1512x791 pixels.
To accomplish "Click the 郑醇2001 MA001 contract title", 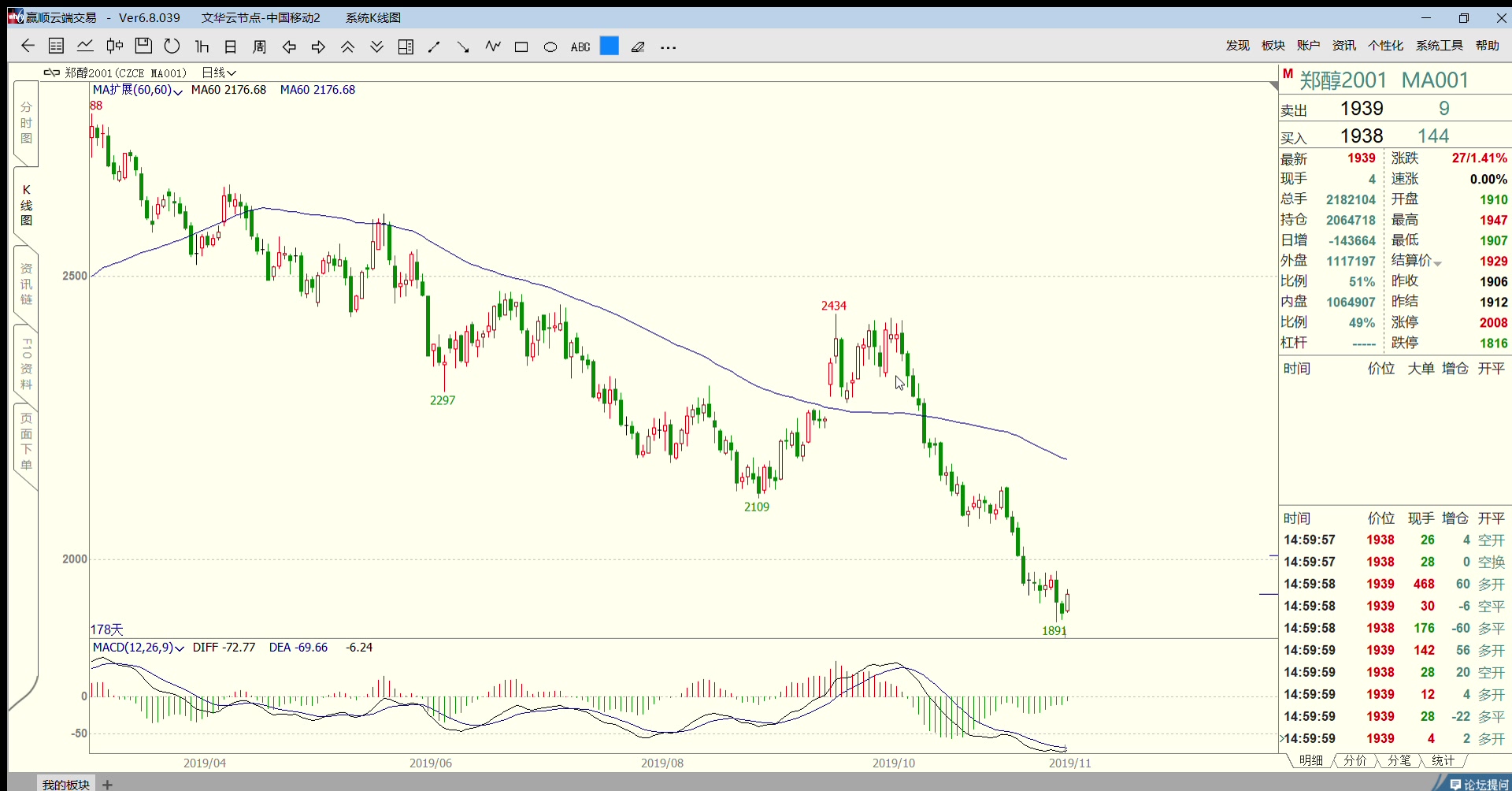I will click(1384, 80).
